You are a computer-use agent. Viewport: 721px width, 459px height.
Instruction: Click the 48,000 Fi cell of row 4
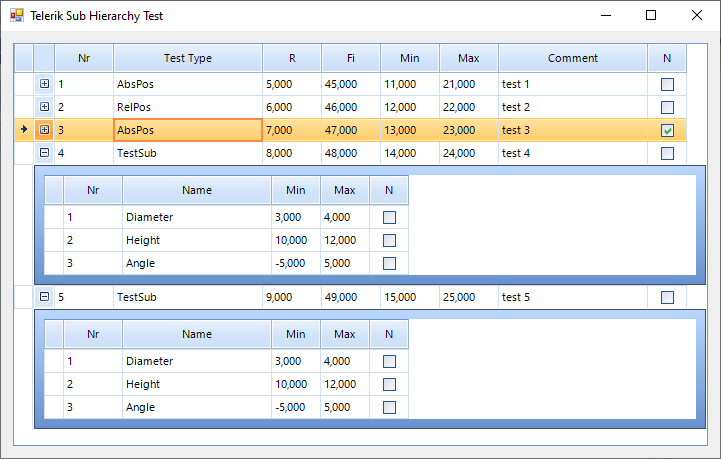point(351,153)
